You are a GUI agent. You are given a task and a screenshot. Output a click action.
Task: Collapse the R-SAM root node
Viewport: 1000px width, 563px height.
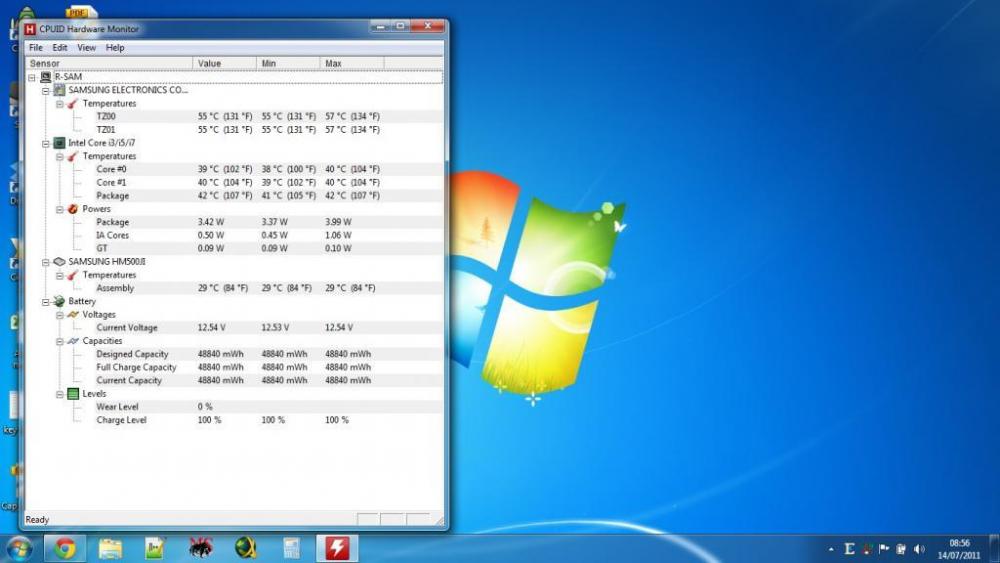[32, 77]
